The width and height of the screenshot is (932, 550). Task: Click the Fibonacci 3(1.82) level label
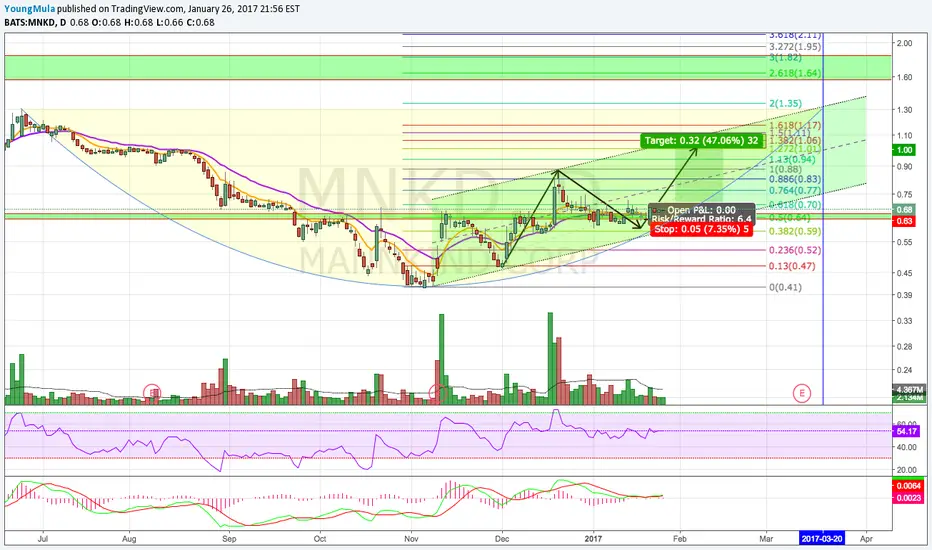coord(785,58)
